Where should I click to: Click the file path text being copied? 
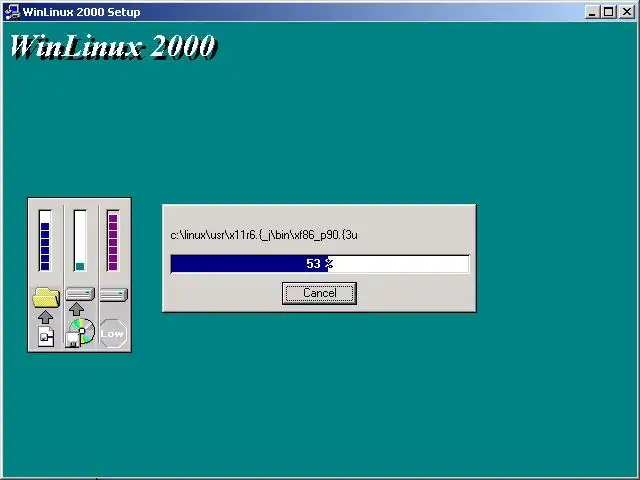pyautogui.click(x=264, y=235)
